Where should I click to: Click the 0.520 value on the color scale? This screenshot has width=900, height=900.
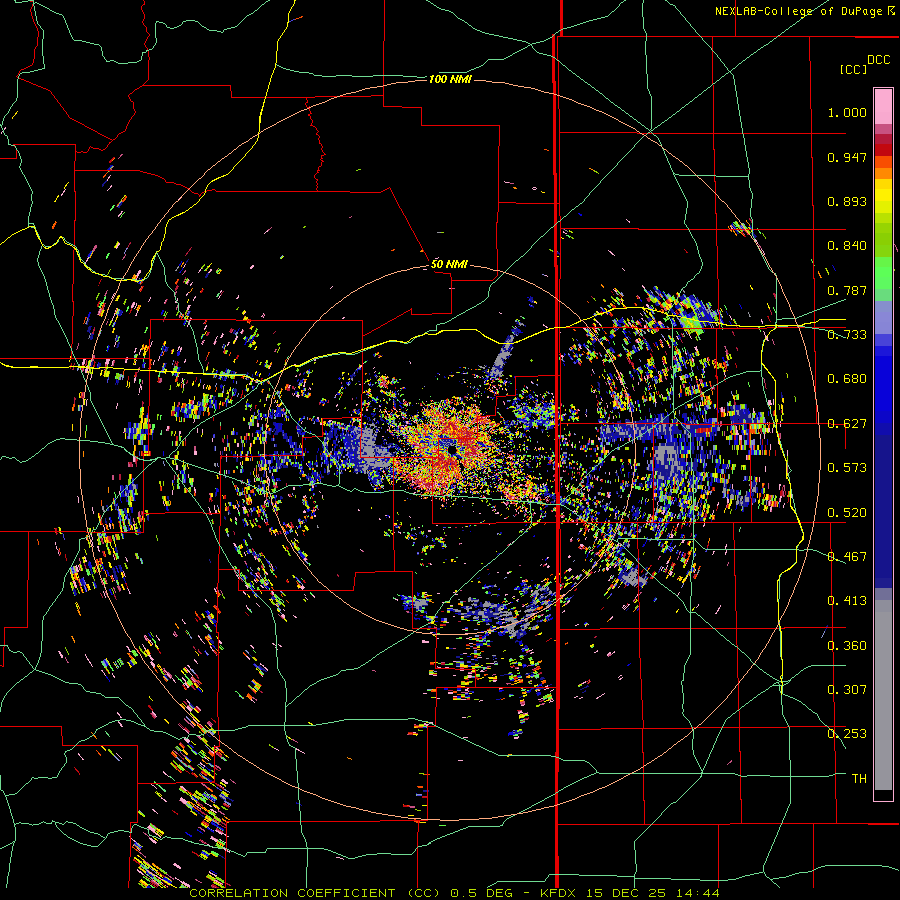click(847, 513)
